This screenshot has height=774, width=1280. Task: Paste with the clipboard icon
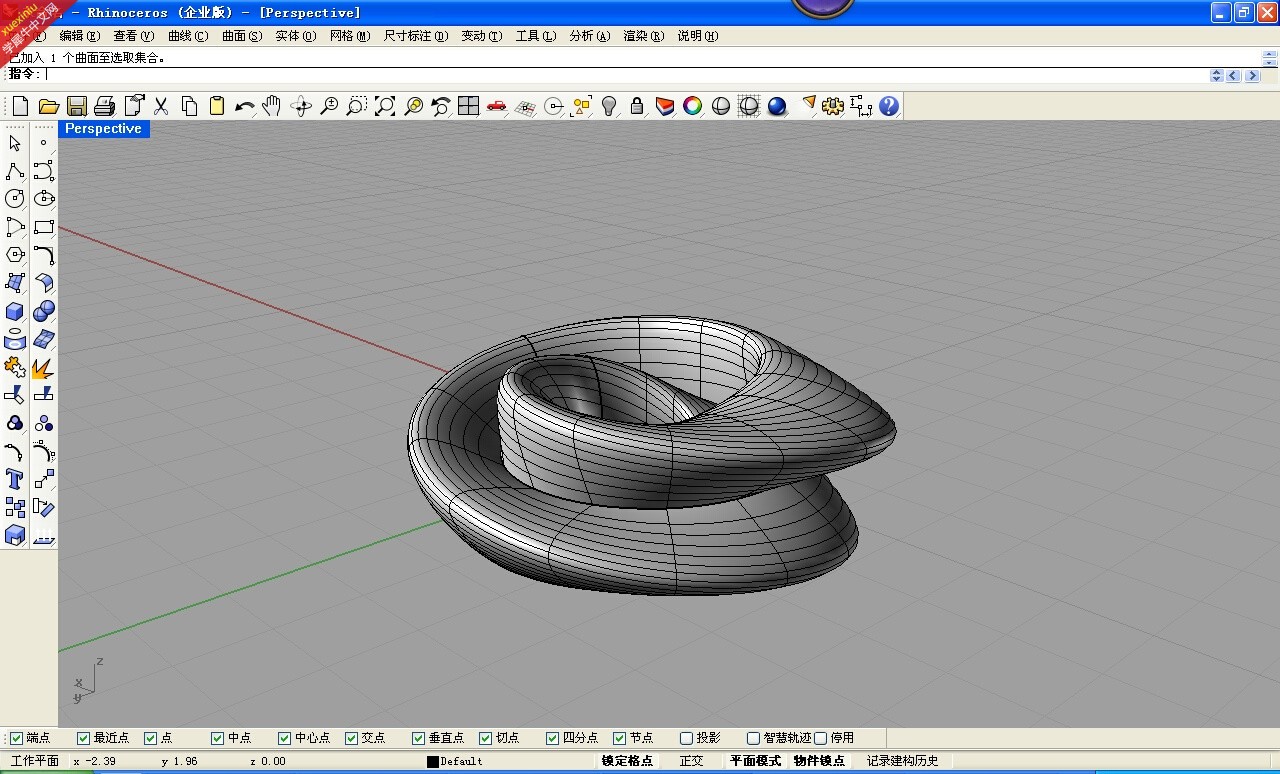pyautogui.click(x=216, y=106)
